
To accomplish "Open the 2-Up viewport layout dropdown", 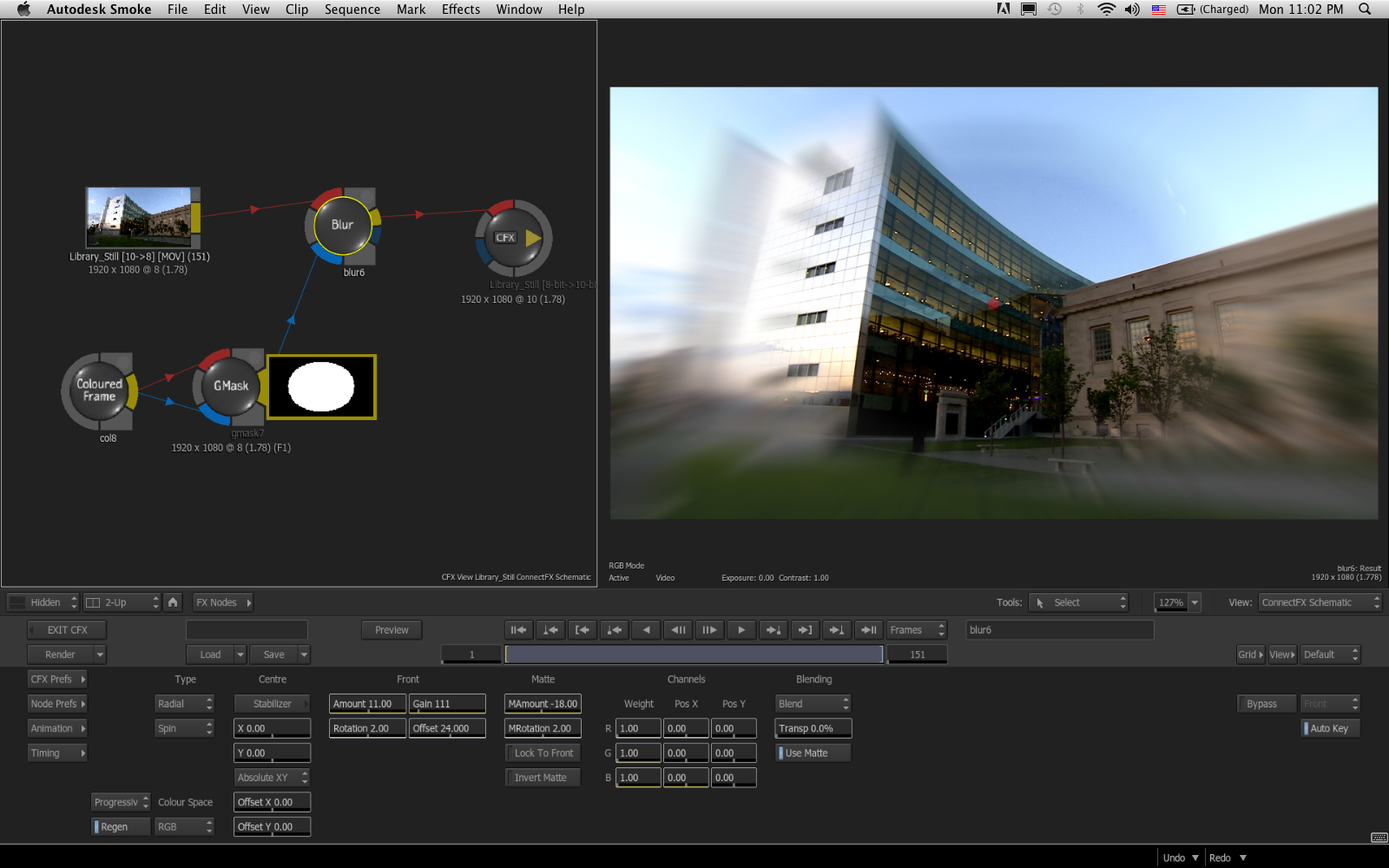I will [122, 602].
